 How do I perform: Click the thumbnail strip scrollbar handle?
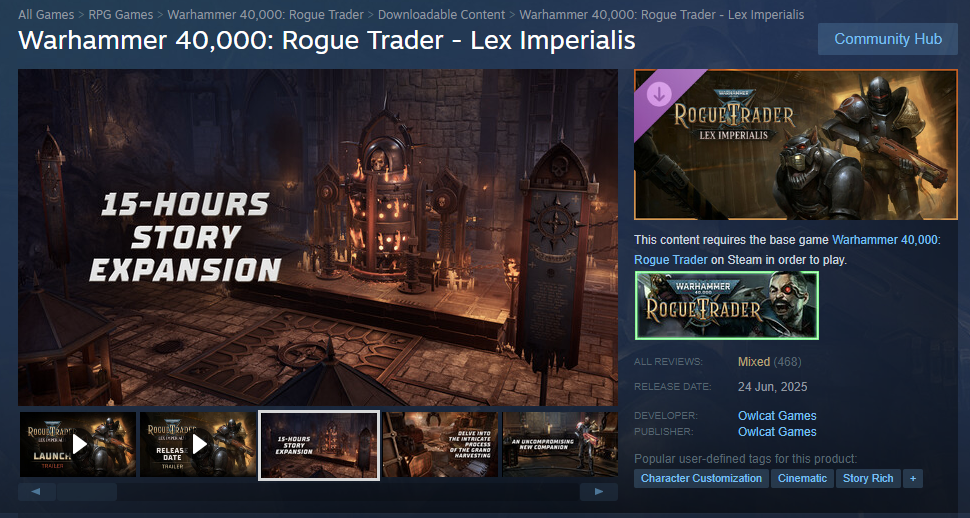pyautogui.click(x=87, y=492)
